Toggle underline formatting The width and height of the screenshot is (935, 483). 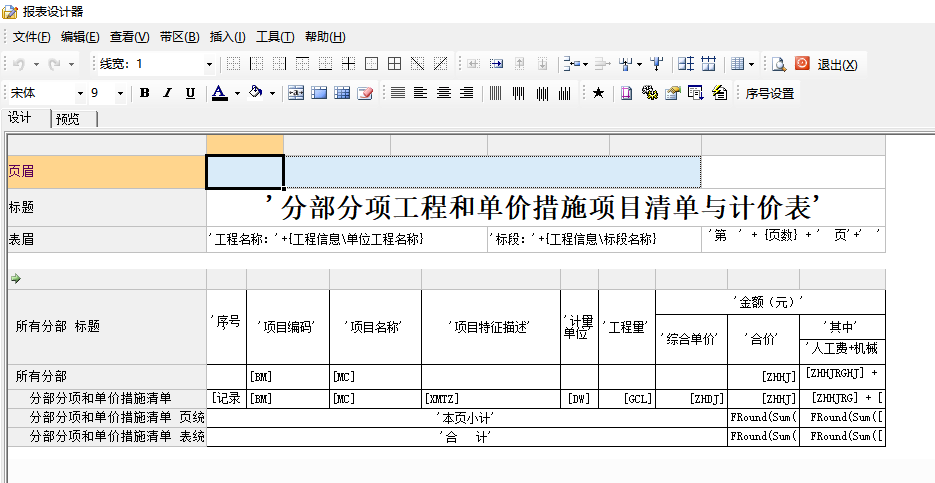tap(190, 93)
